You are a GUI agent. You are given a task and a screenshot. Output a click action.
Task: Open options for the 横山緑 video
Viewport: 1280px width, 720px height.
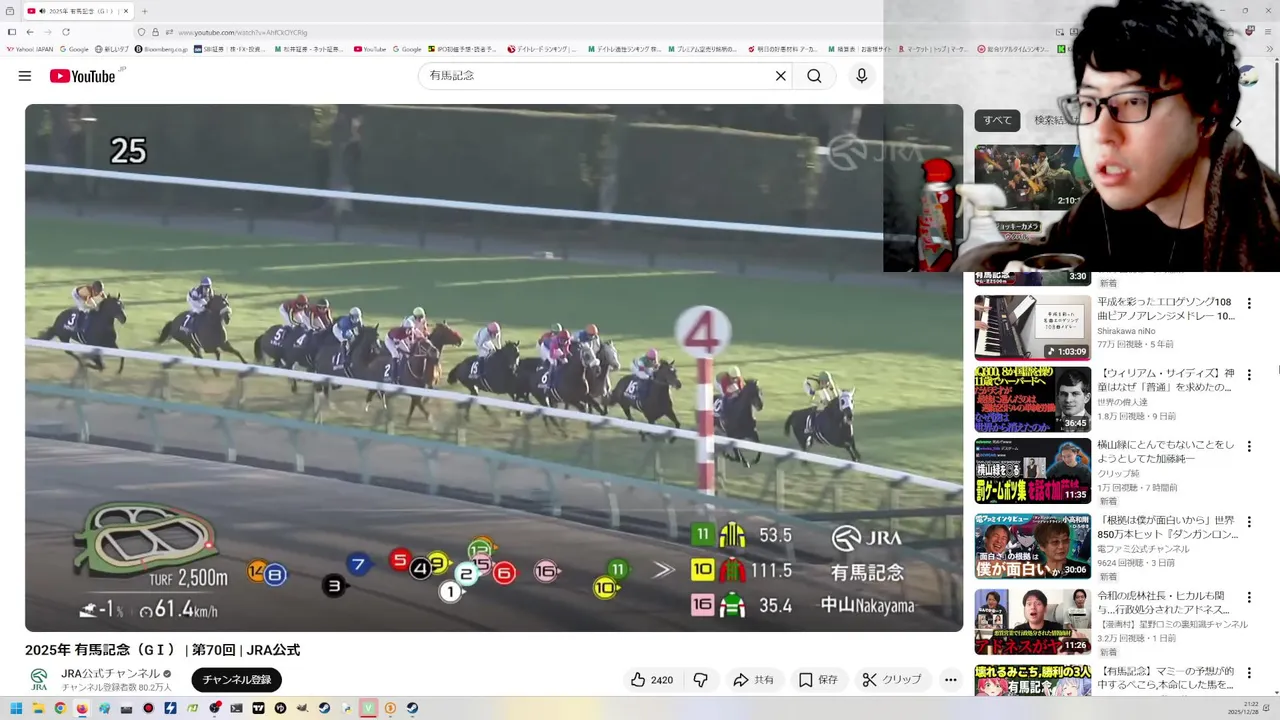(1249, 447)
